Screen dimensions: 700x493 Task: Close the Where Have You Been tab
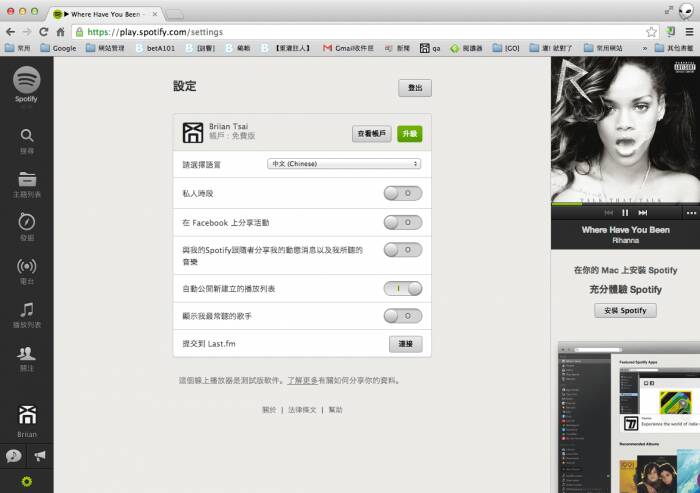pos(154,14)
